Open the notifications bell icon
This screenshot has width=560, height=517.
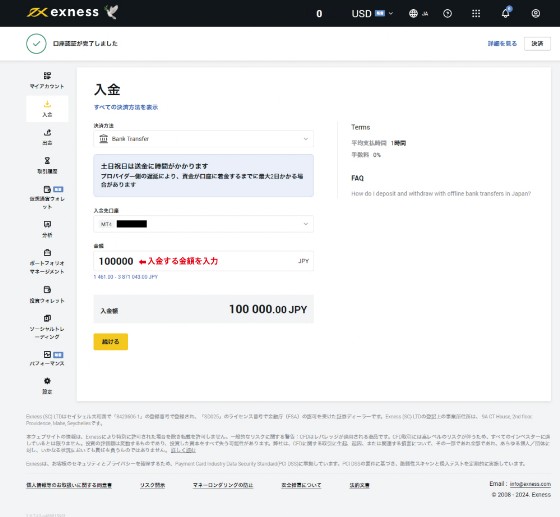[x=505, y=13]
